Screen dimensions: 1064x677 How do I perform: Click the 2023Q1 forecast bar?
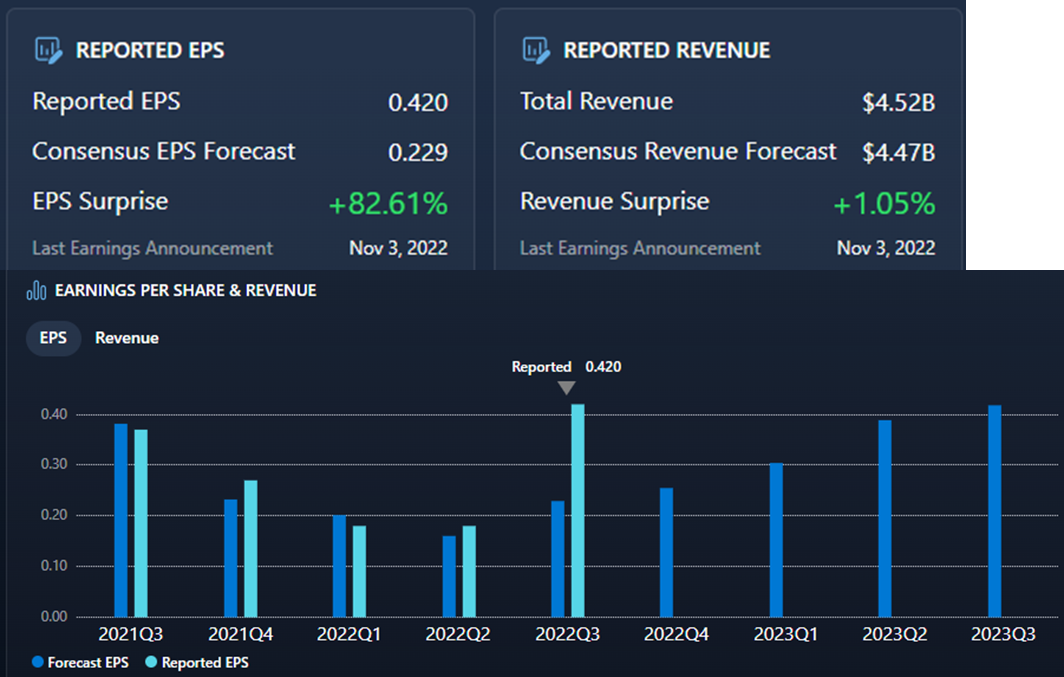pos(777,540)
